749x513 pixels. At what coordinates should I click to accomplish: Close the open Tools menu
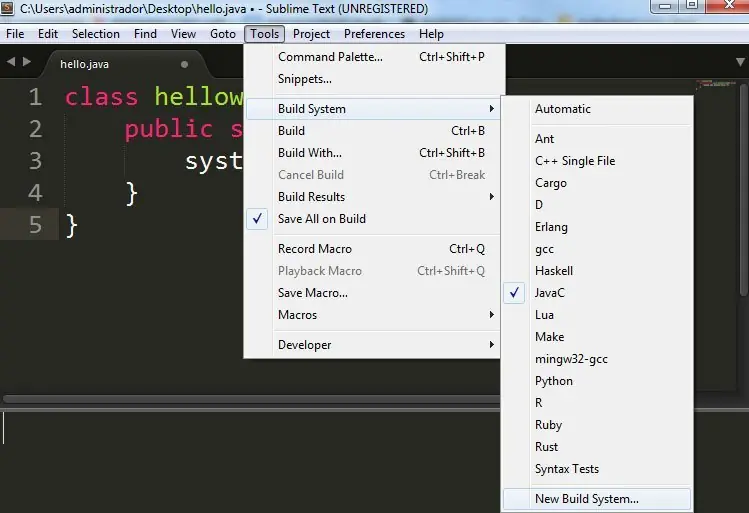265,34
